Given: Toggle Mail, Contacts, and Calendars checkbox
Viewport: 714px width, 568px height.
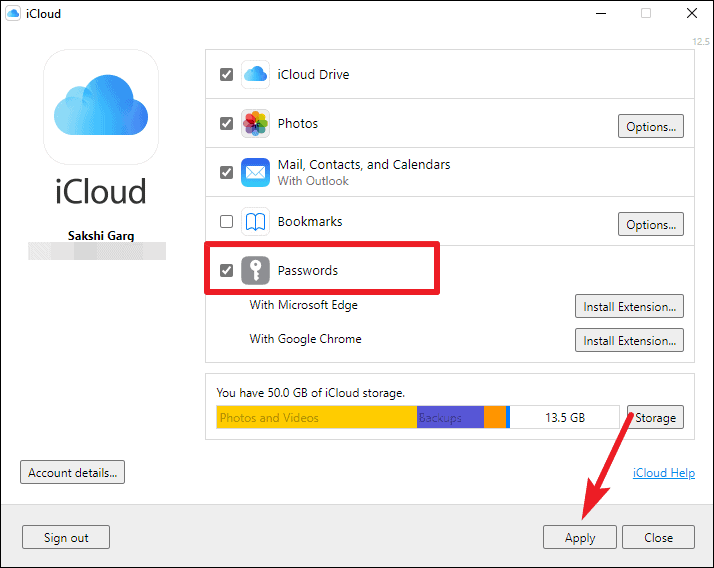Looking at the screenshot, I should click(x=226, y=173).
